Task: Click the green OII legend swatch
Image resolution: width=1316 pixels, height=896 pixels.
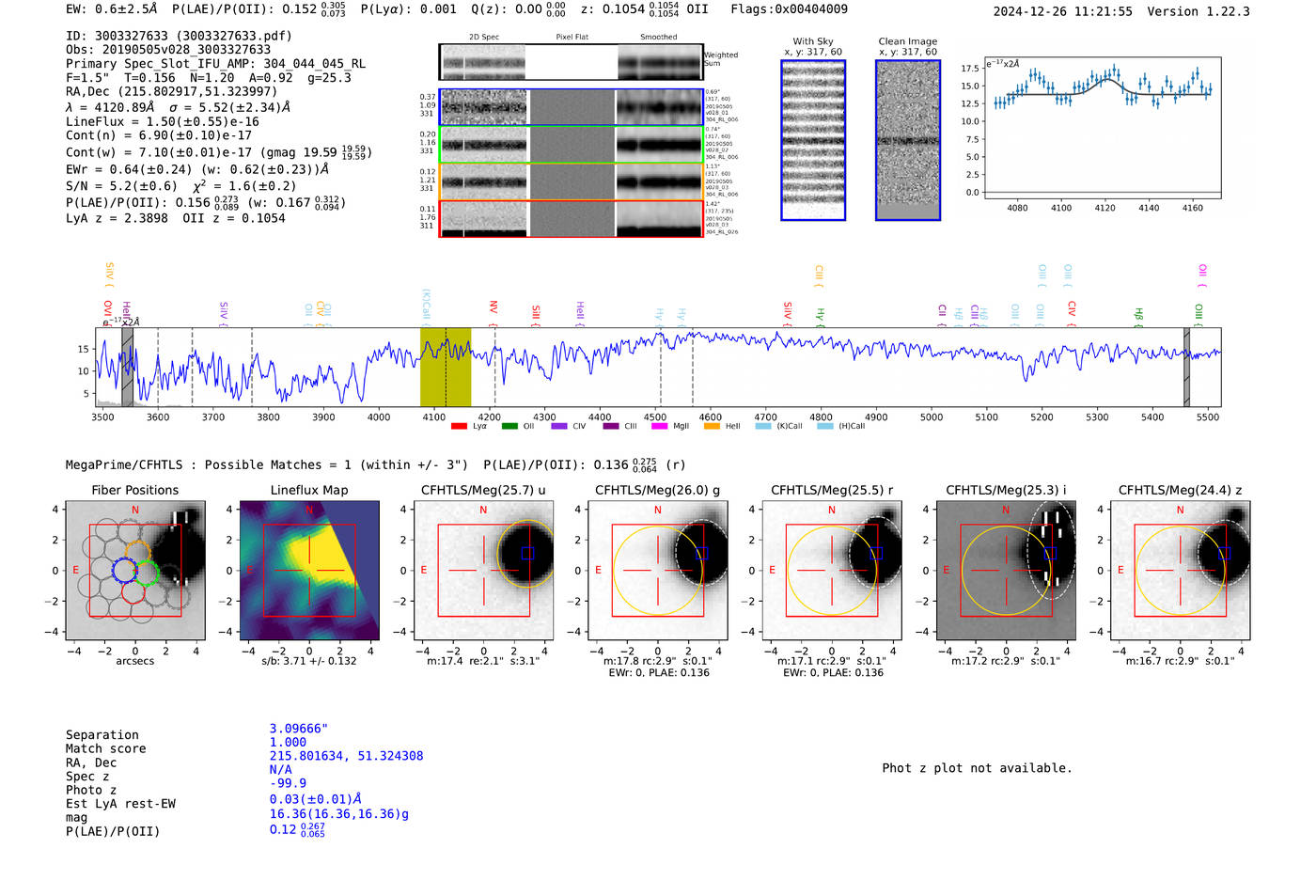Action: pyautogui.click(x=509, y=426)
